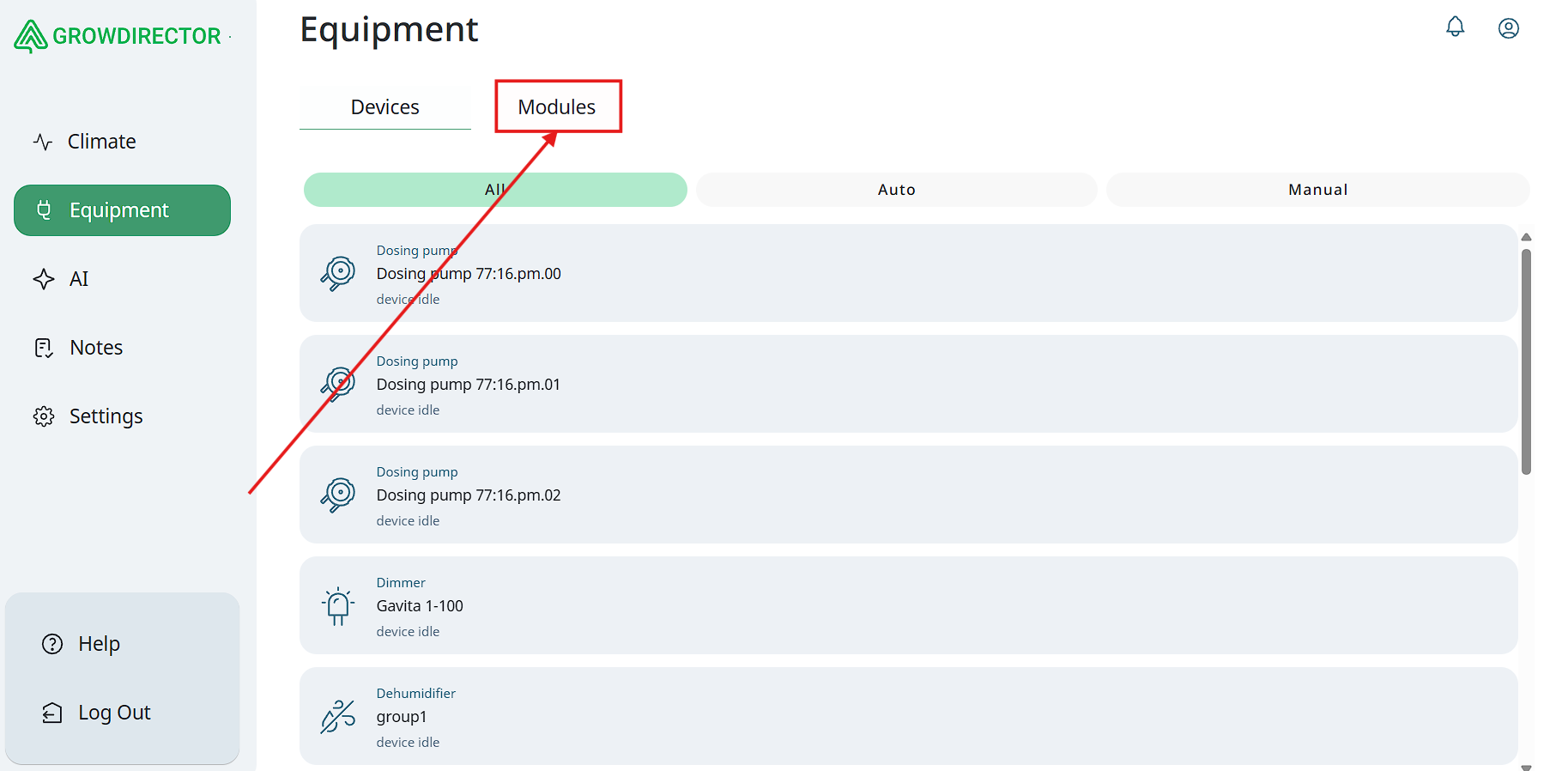Image resolution: width=1568 pixels, height=771 pixels.
Task: Click the notification bell icon
Action: click(x=1455, y=27)
